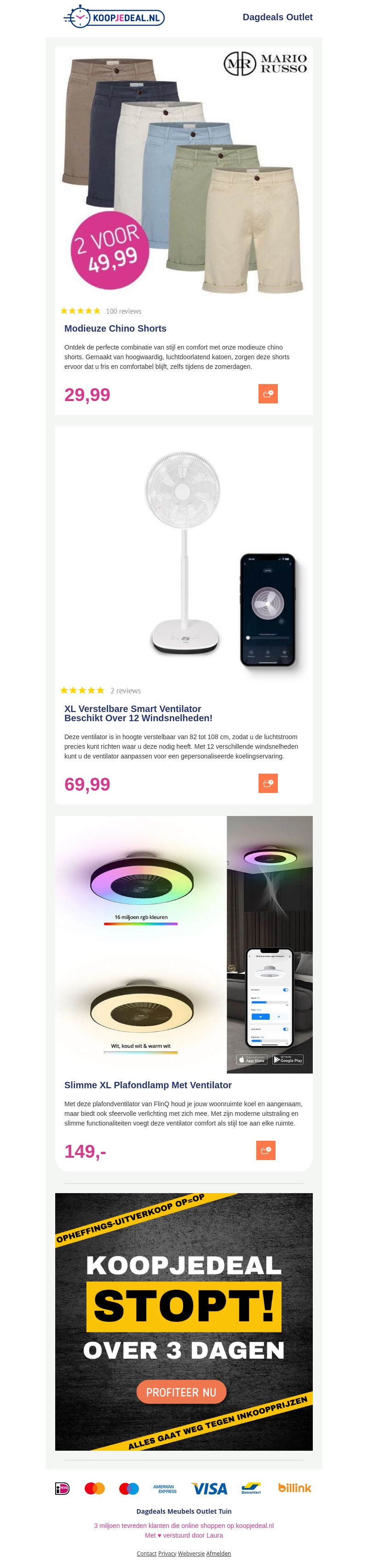Click the Mario Russo brand logo
Viewport: 368px width, 1568px height.
265,63
